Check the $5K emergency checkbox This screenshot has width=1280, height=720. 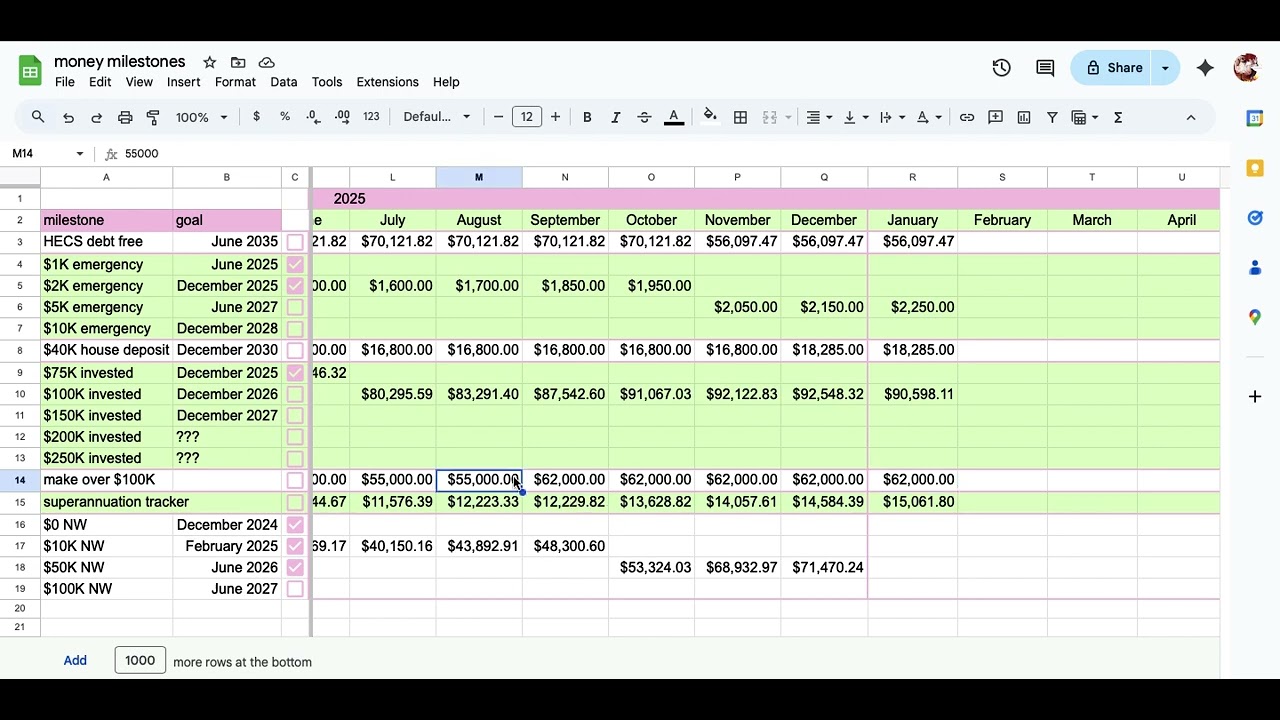click(295, 308)
